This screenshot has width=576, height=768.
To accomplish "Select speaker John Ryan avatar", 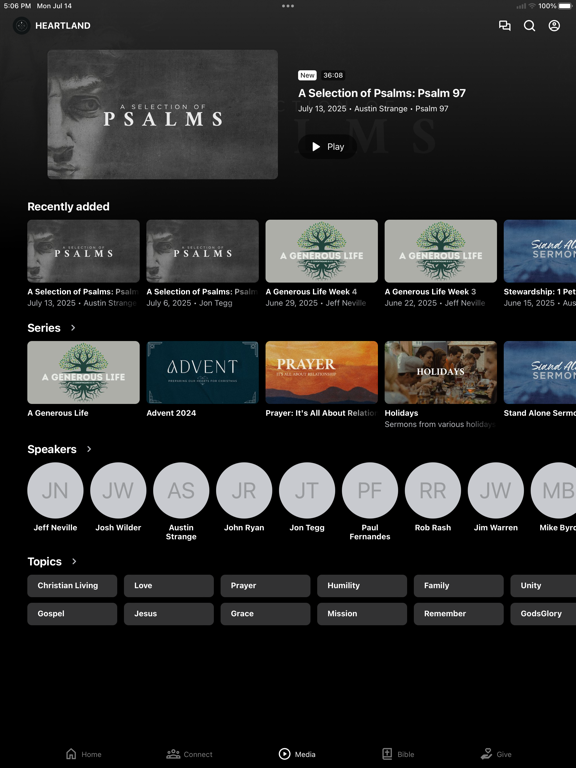I will [244, 490].
